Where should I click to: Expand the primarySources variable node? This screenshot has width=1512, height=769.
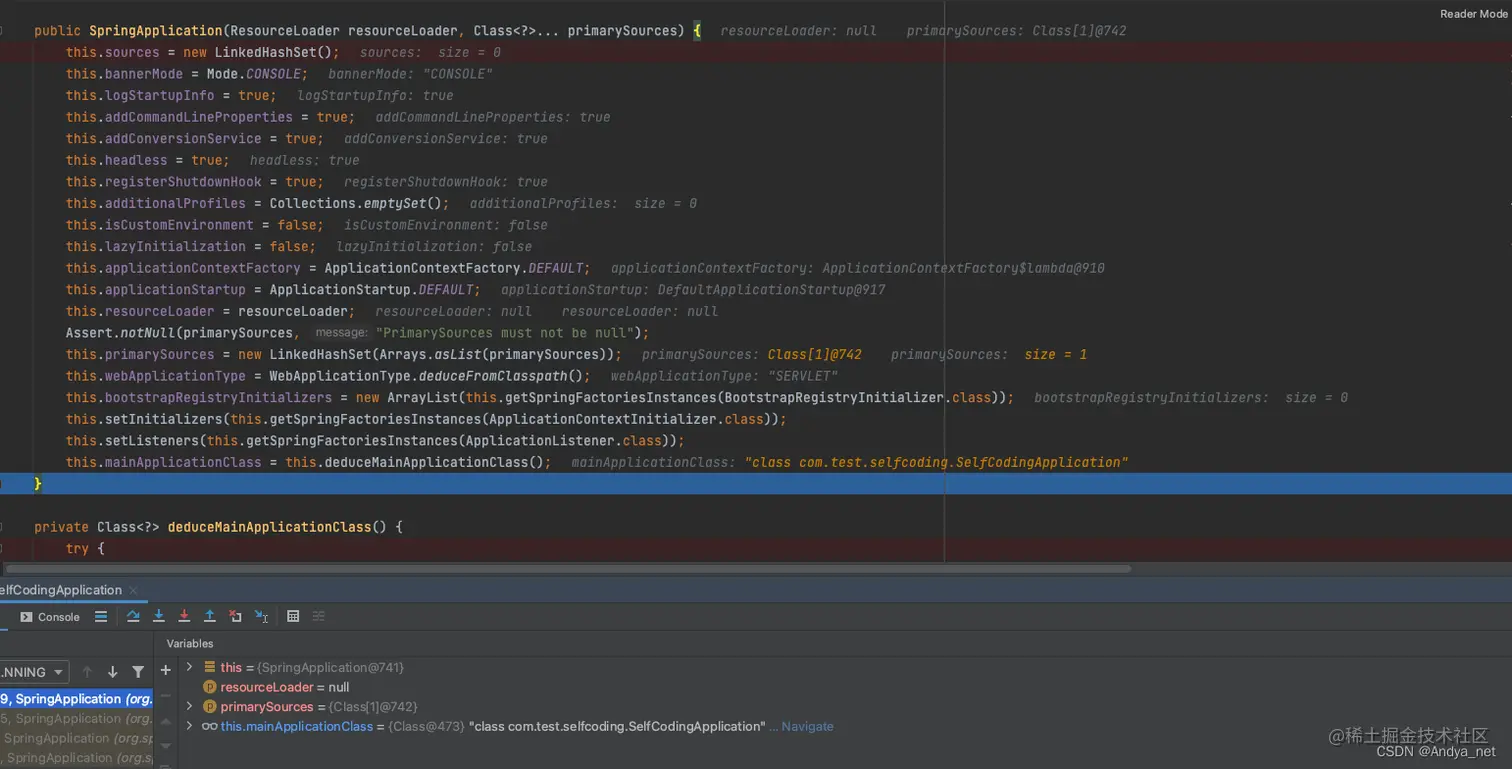(189, 707)
